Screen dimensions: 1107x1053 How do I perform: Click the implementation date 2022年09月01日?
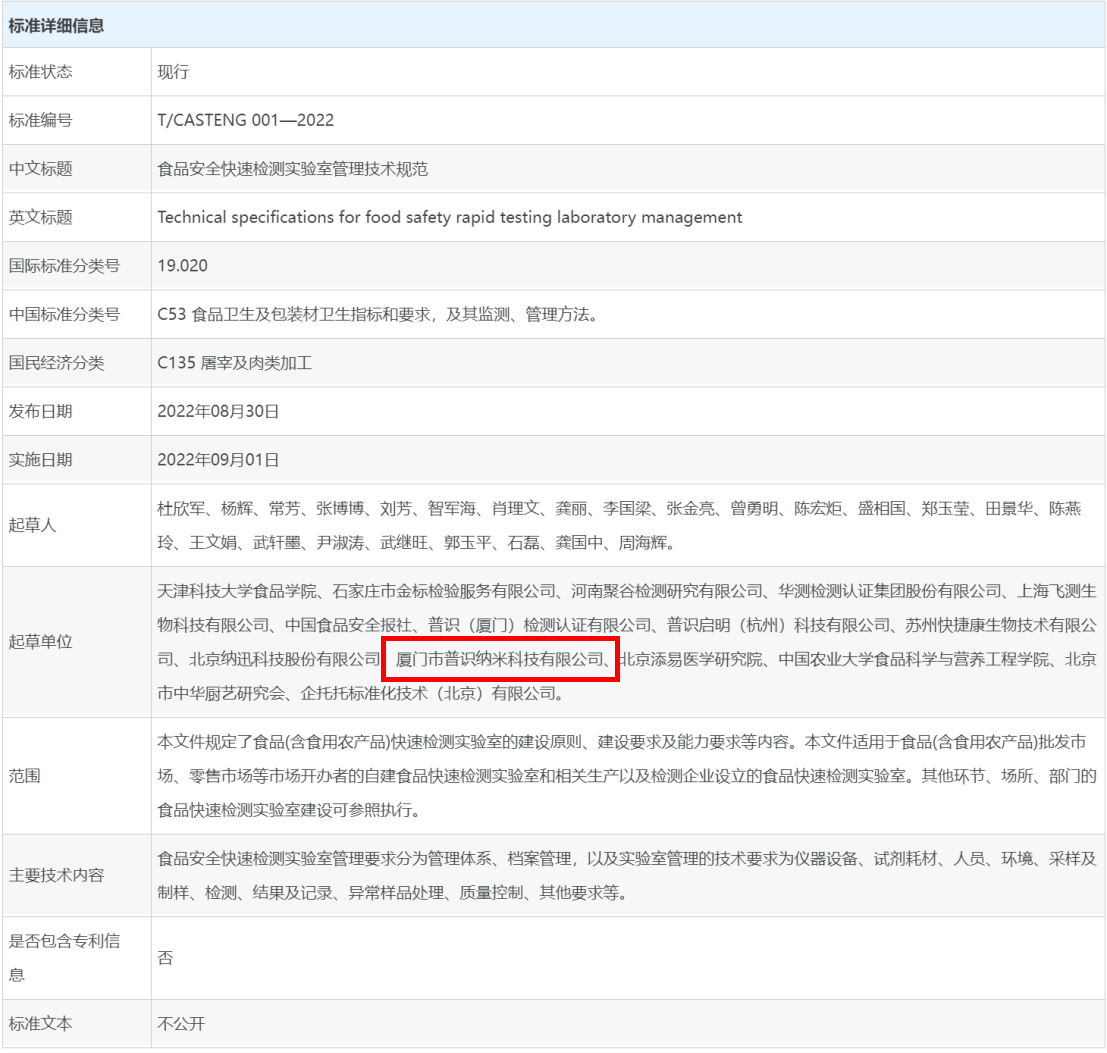click(218, 460)
